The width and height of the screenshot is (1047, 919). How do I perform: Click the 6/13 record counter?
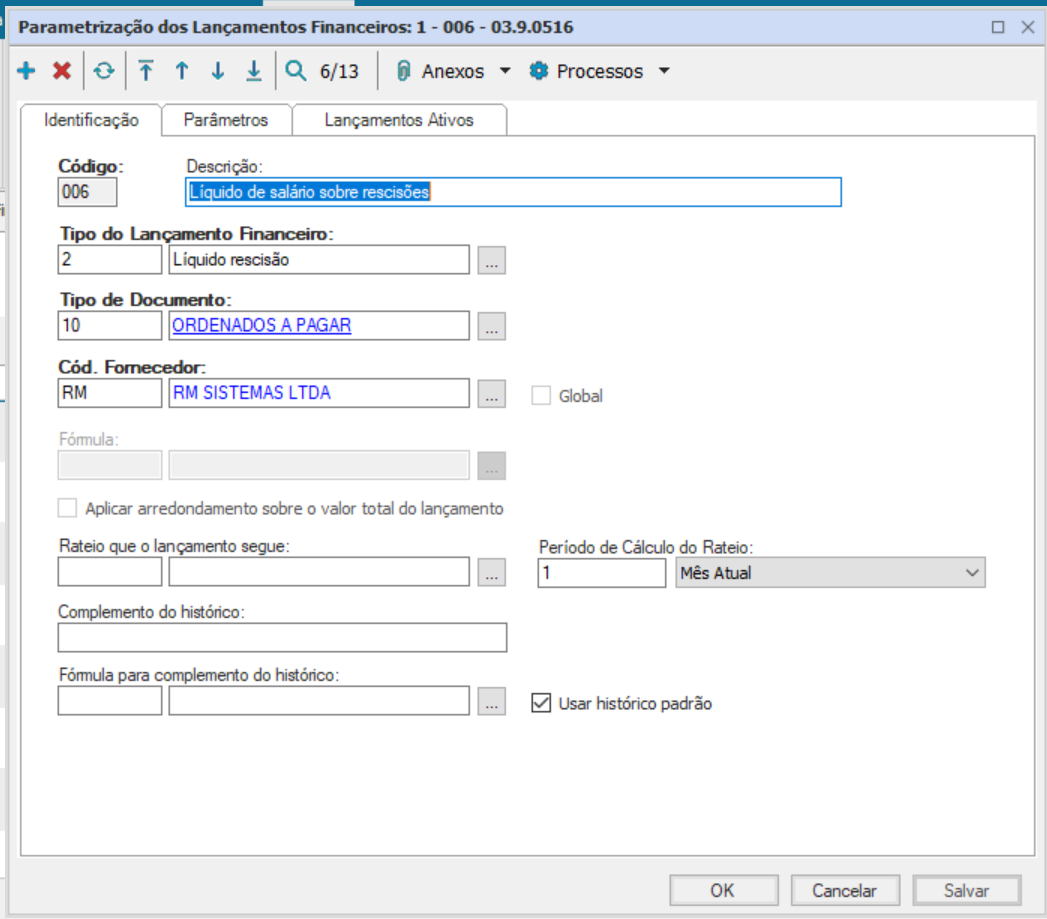pyautogui.click(x=339, y=71)
